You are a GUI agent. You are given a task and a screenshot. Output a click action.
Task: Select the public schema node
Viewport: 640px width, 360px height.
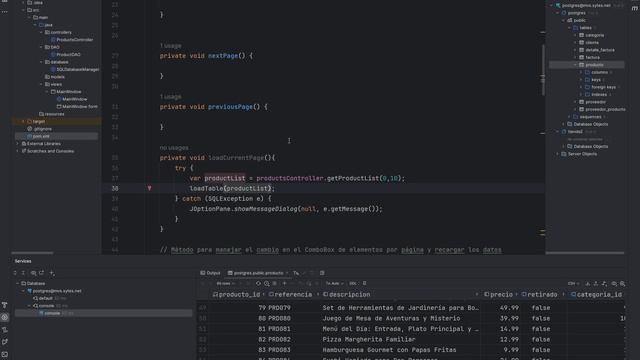(576, 20)
